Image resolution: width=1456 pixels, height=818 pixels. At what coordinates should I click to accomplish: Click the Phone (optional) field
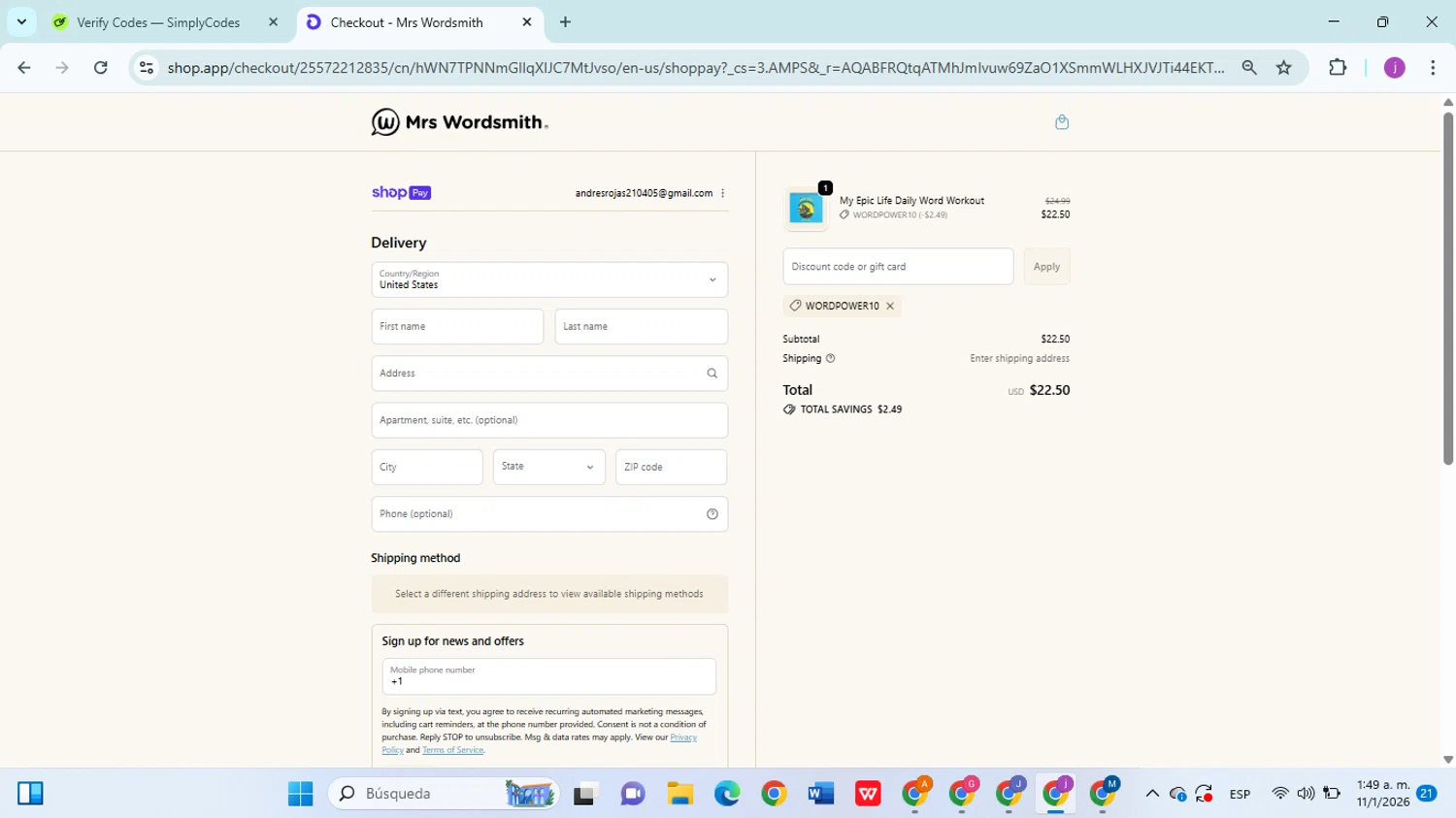pos(549,514)
